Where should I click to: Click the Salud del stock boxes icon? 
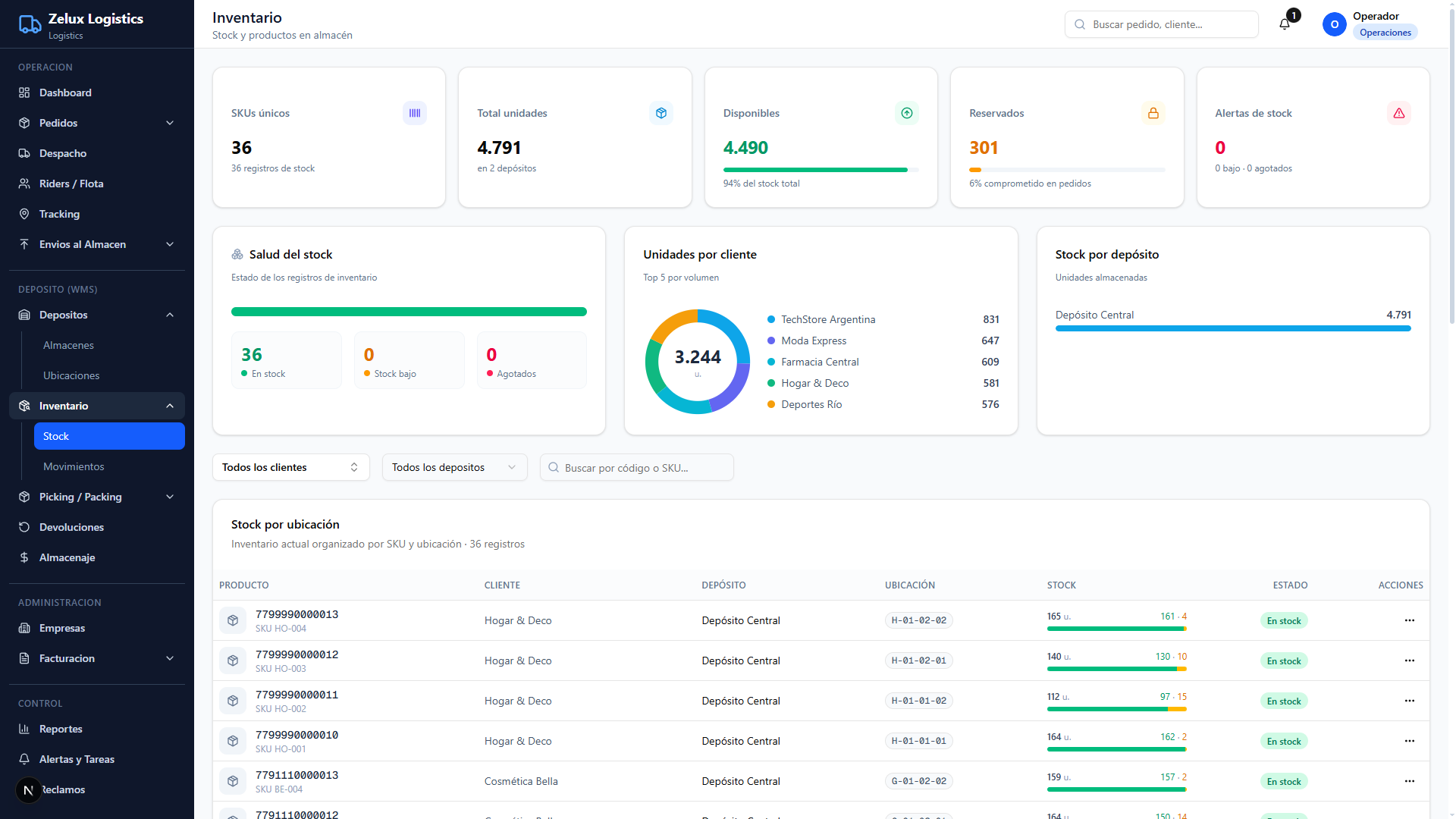pyautogui.click(x=237, y=255)
